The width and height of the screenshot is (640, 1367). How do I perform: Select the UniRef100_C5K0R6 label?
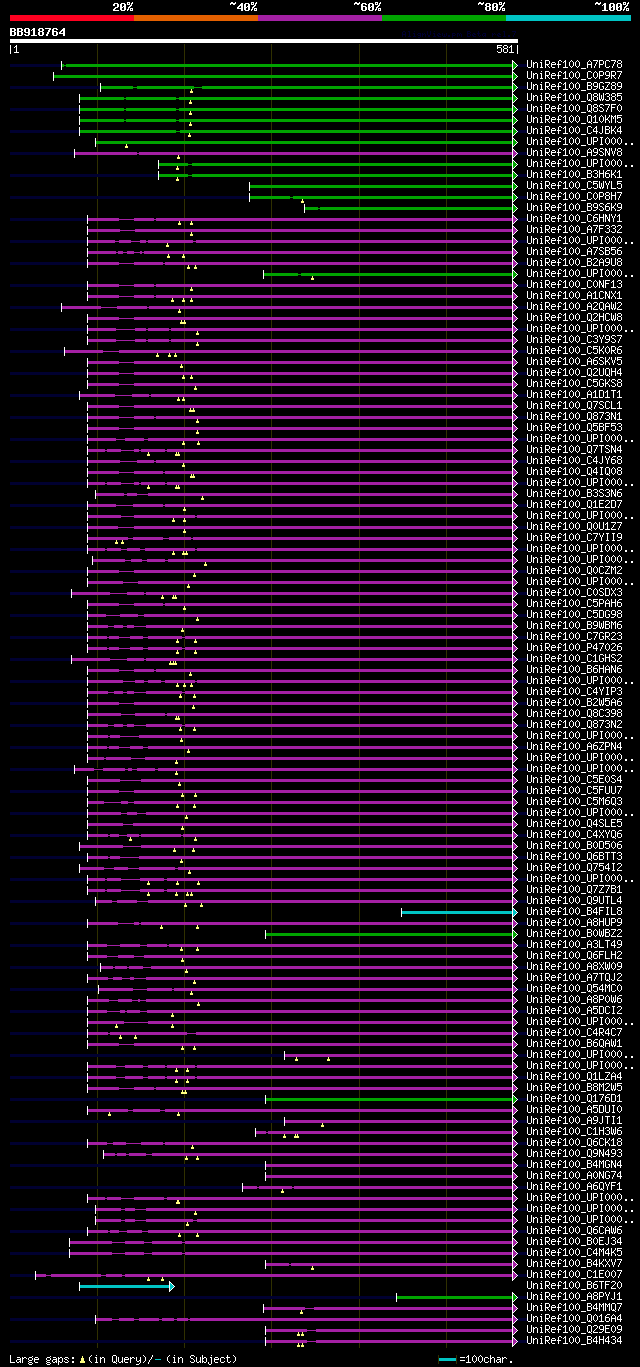click(574, 350)
